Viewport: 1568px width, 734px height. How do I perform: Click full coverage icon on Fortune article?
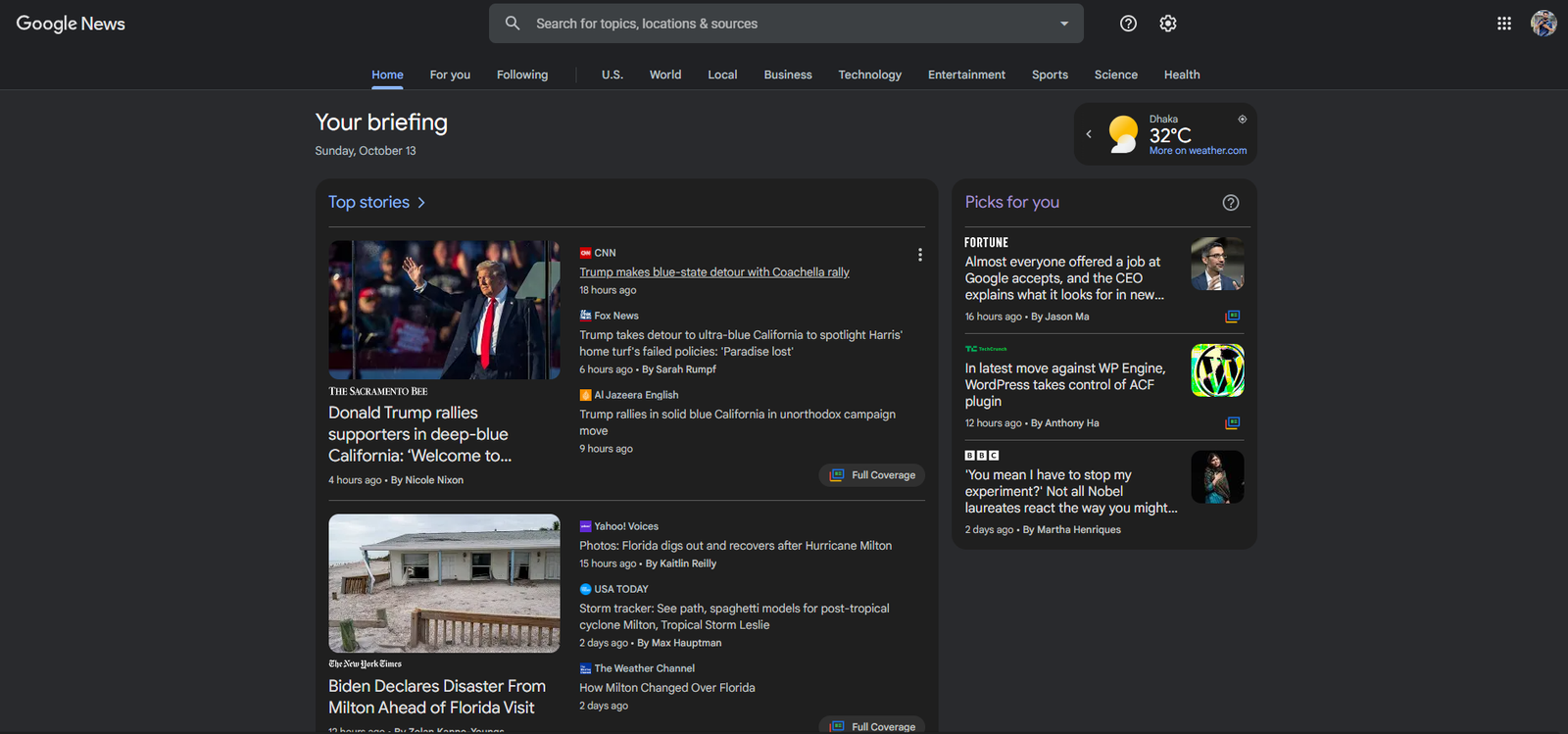click(1232, 317)
